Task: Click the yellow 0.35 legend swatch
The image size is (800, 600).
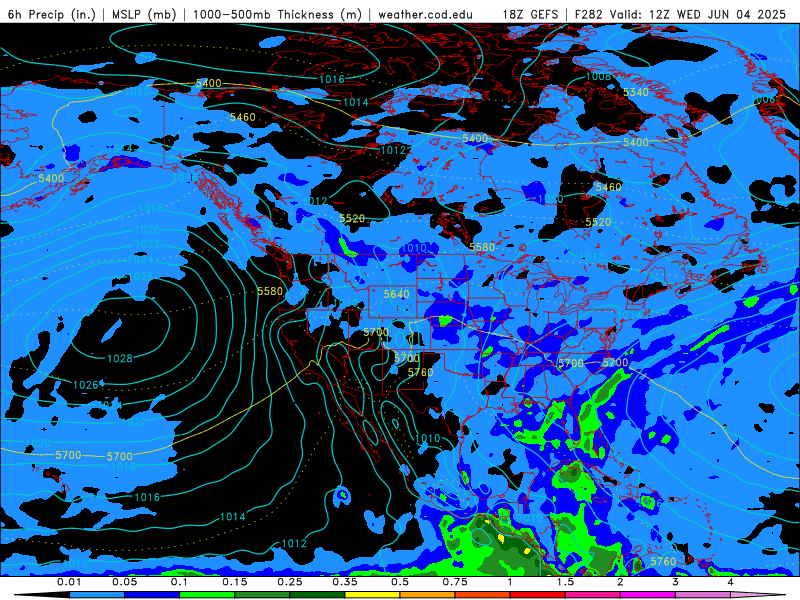Action: tap(372, 595)
